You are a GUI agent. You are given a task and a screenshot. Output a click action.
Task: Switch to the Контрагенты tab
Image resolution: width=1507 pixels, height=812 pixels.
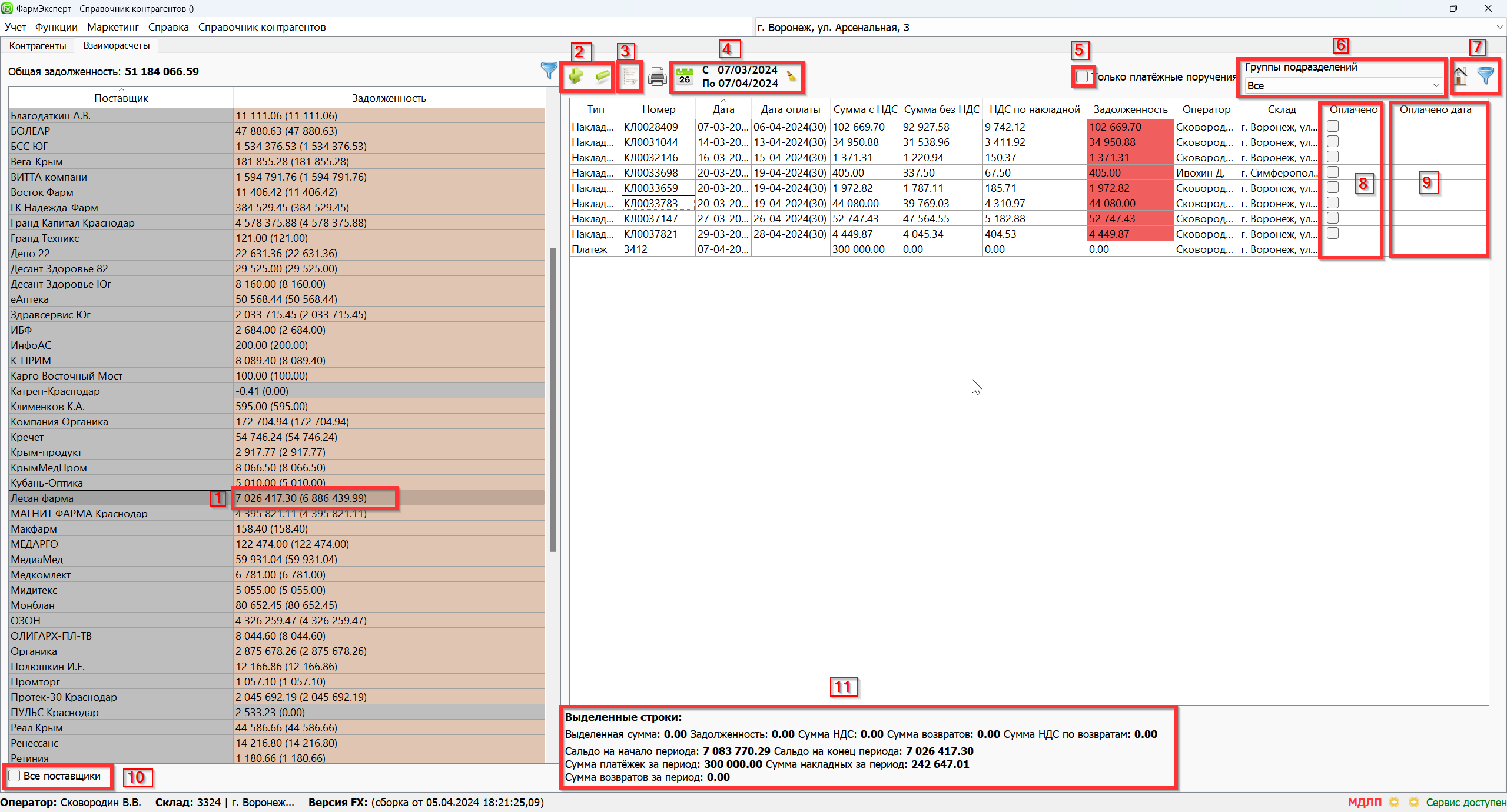[x=38, y=46]
